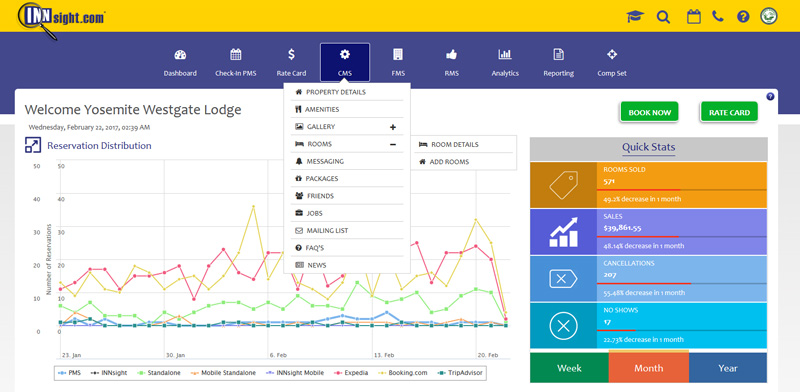
Task: Toggle INNsight series in chart legend
Action: point(108,373)
